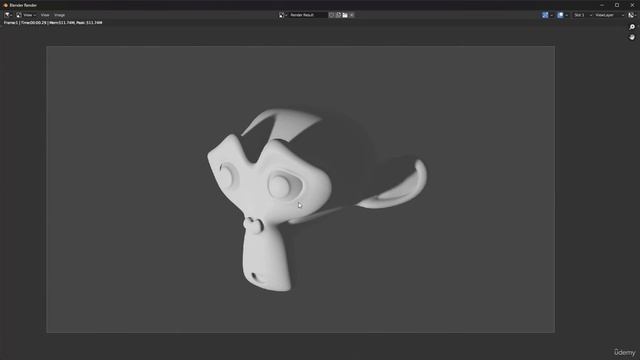Click the render status frame and memory text
The width and height of the screenshot is (640, 360).
pyautogui.click(x=53, y=23)
